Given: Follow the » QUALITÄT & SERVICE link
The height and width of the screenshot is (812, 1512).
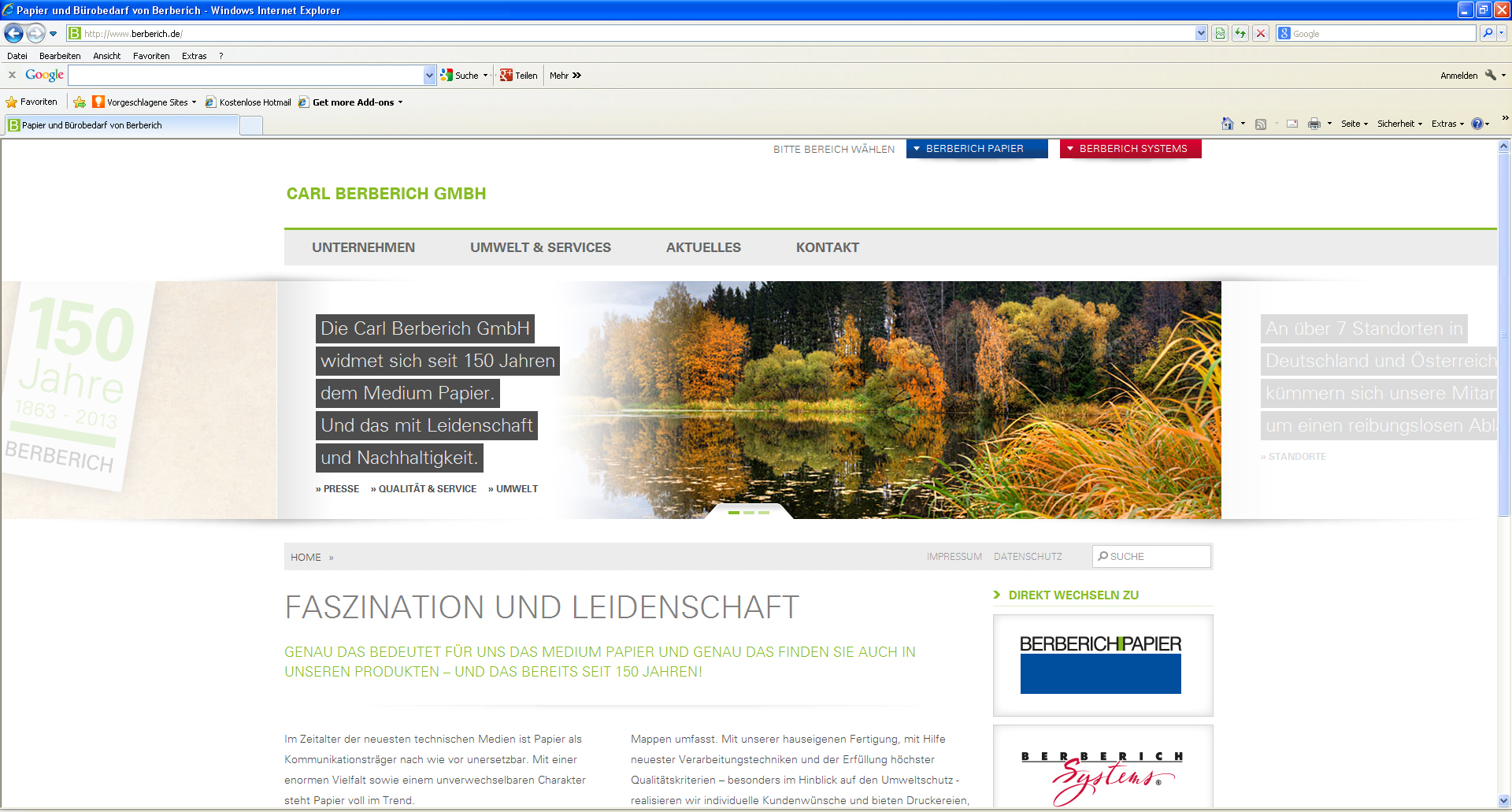Looking at the screenshot, I should point(424,489).
